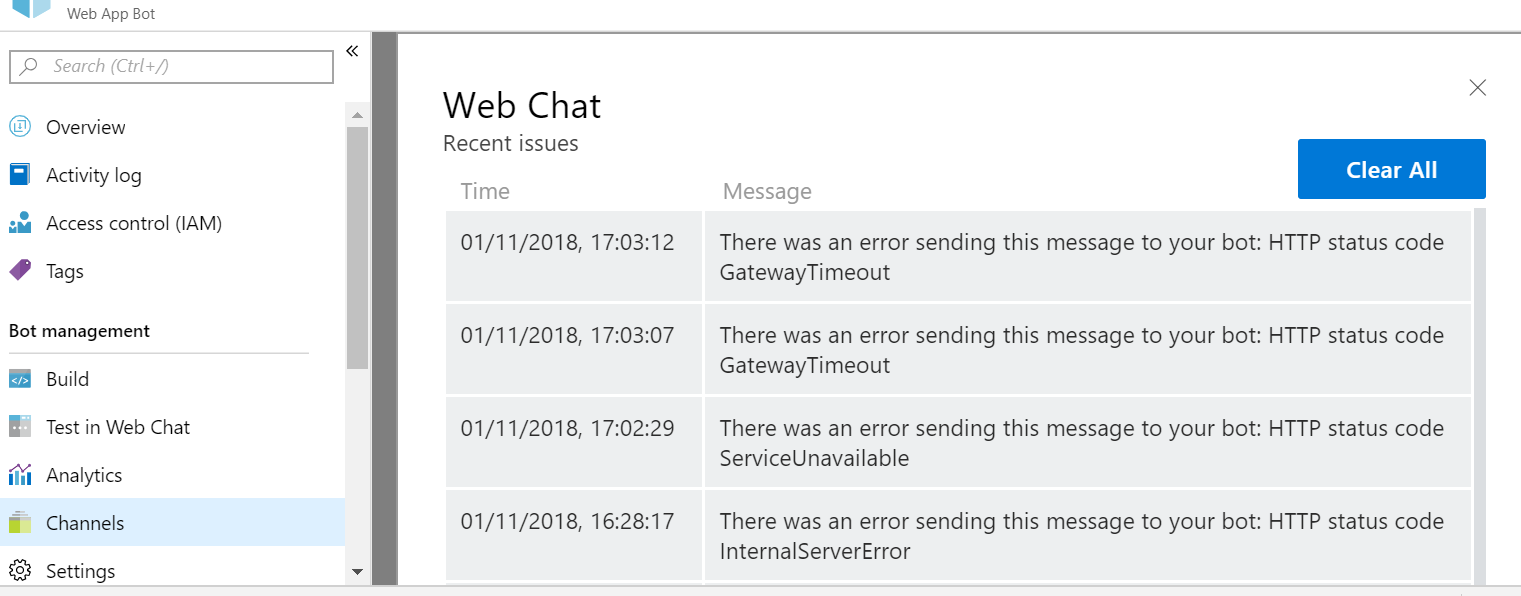This screenshot has width=1521, height=596.
Task: Click the Access control (IAM) people icon
Action: tap(22, 223)
